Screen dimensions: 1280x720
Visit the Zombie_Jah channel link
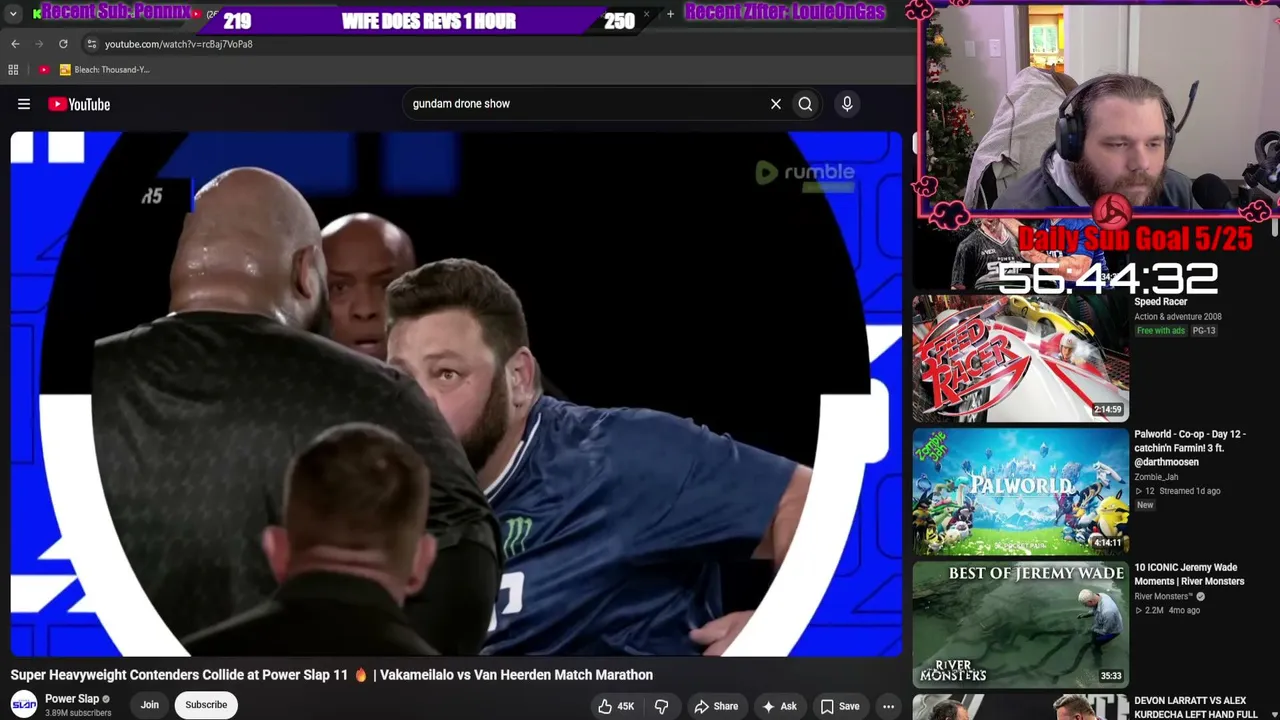(x=1156, y=477)
